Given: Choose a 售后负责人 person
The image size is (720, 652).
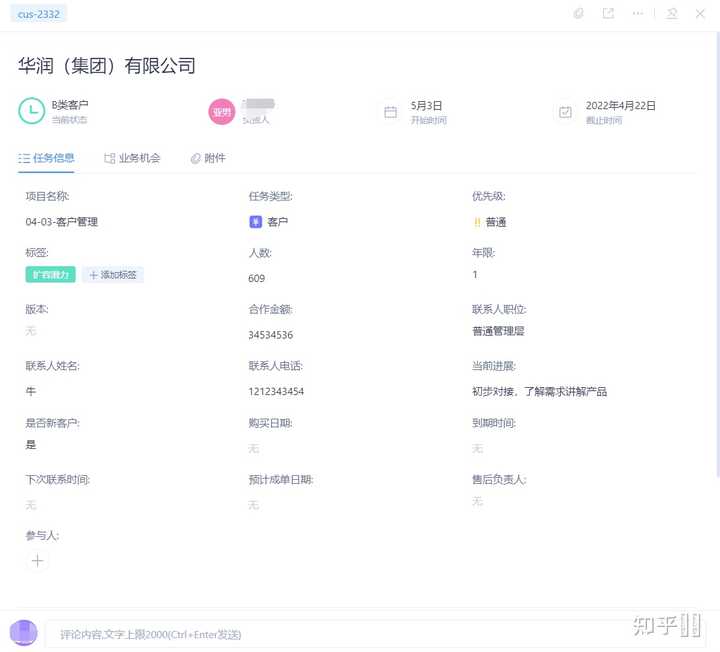Looking at the screenshot, I should (478, 501).
